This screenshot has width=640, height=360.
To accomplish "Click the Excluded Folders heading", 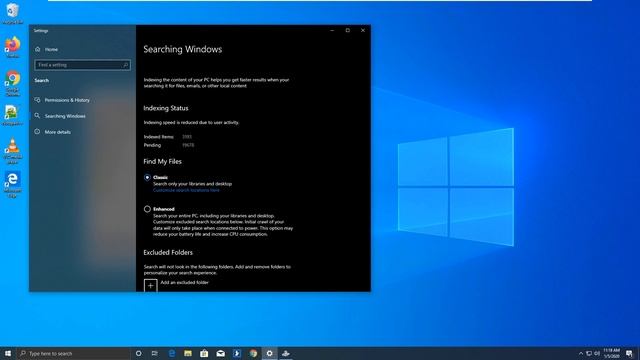I will (x=168, y=253).
